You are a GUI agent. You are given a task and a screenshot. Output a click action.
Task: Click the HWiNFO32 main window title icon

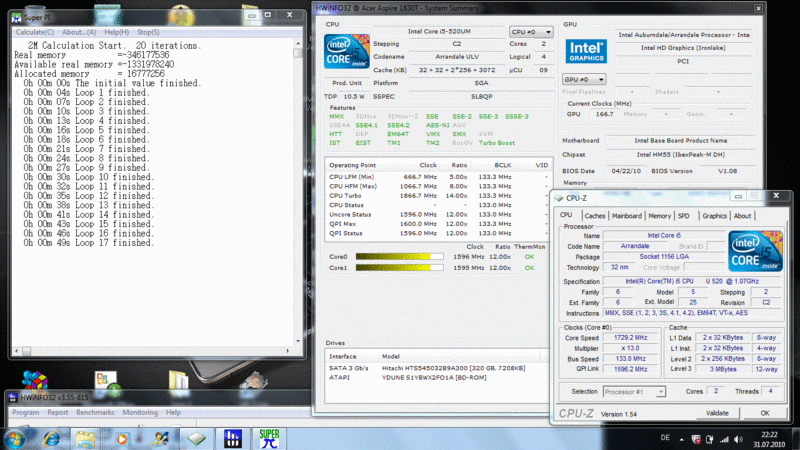coord(13,397)
